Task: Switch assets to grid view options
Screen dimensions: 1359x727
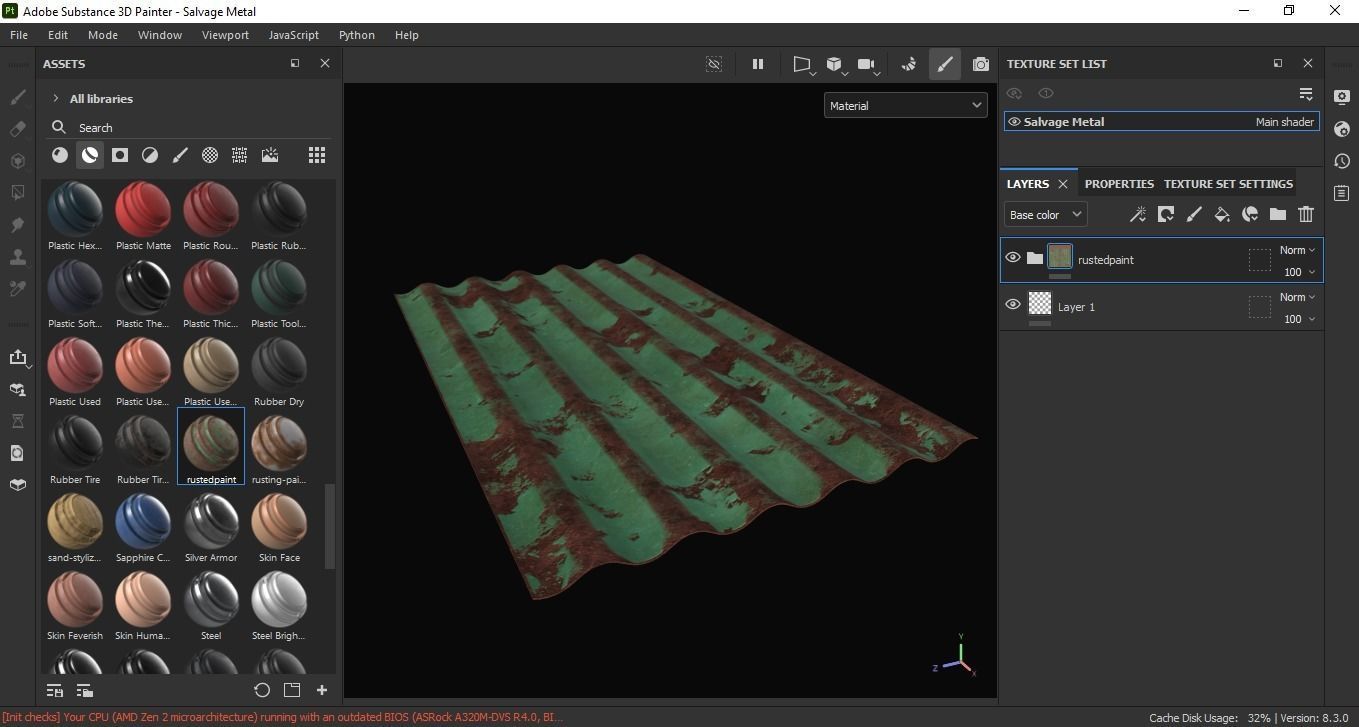Action: (x=317, y=155)
